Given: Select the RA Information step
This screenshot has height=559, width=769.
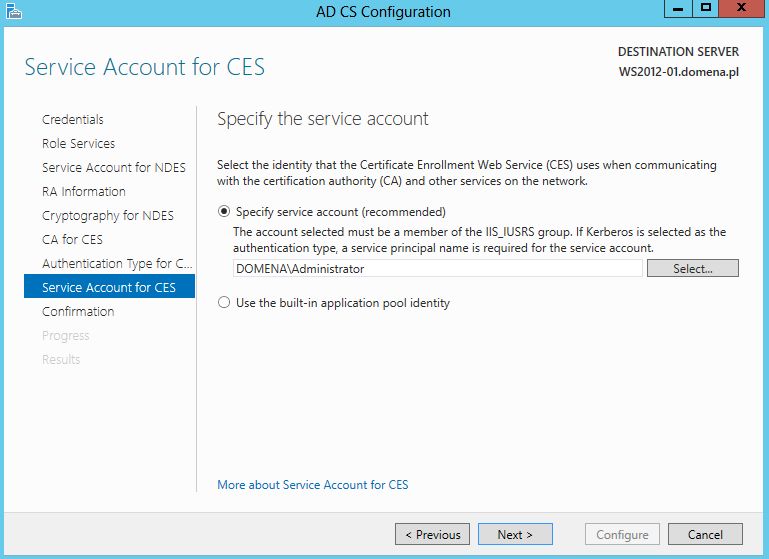Looking at the screenshot, I should [84, 191].
